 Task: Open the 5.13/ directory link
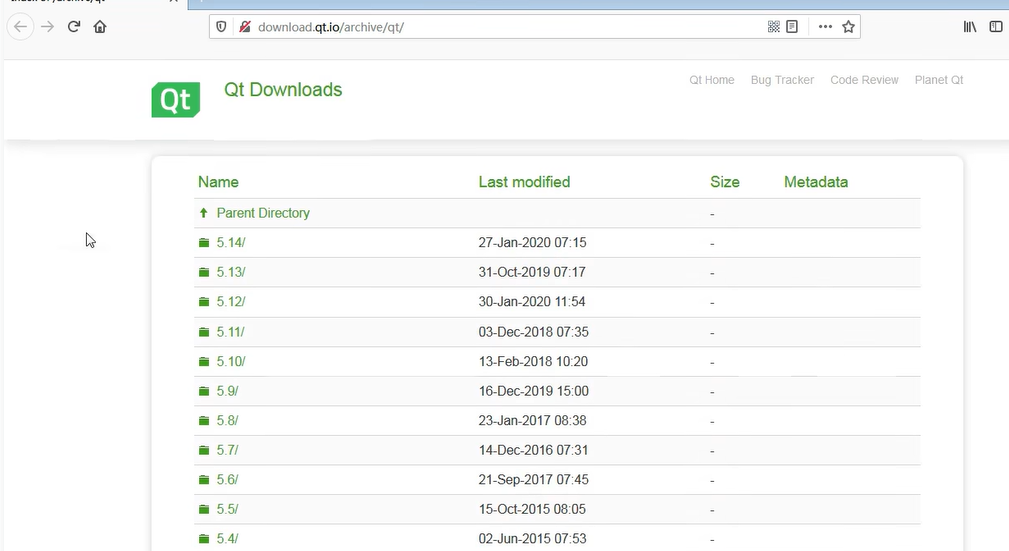point(231,272)
